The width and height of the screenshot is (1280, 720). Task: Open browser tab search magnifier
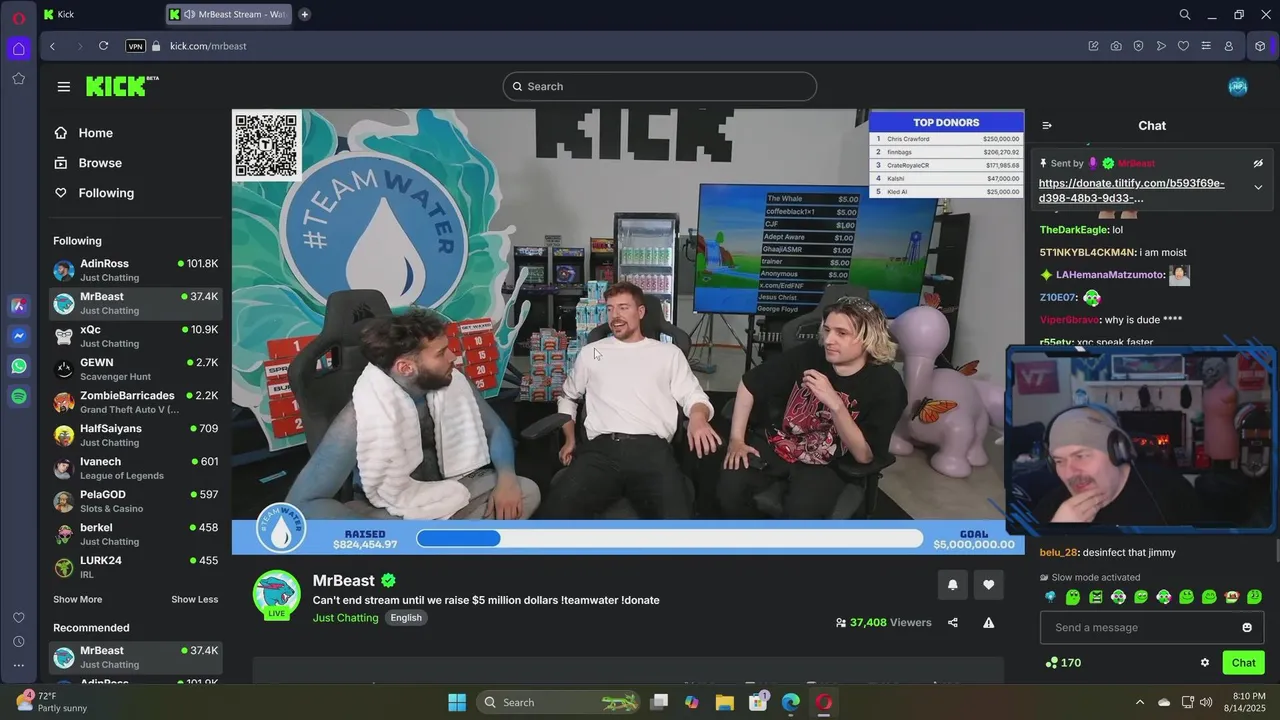[1185, 14]
